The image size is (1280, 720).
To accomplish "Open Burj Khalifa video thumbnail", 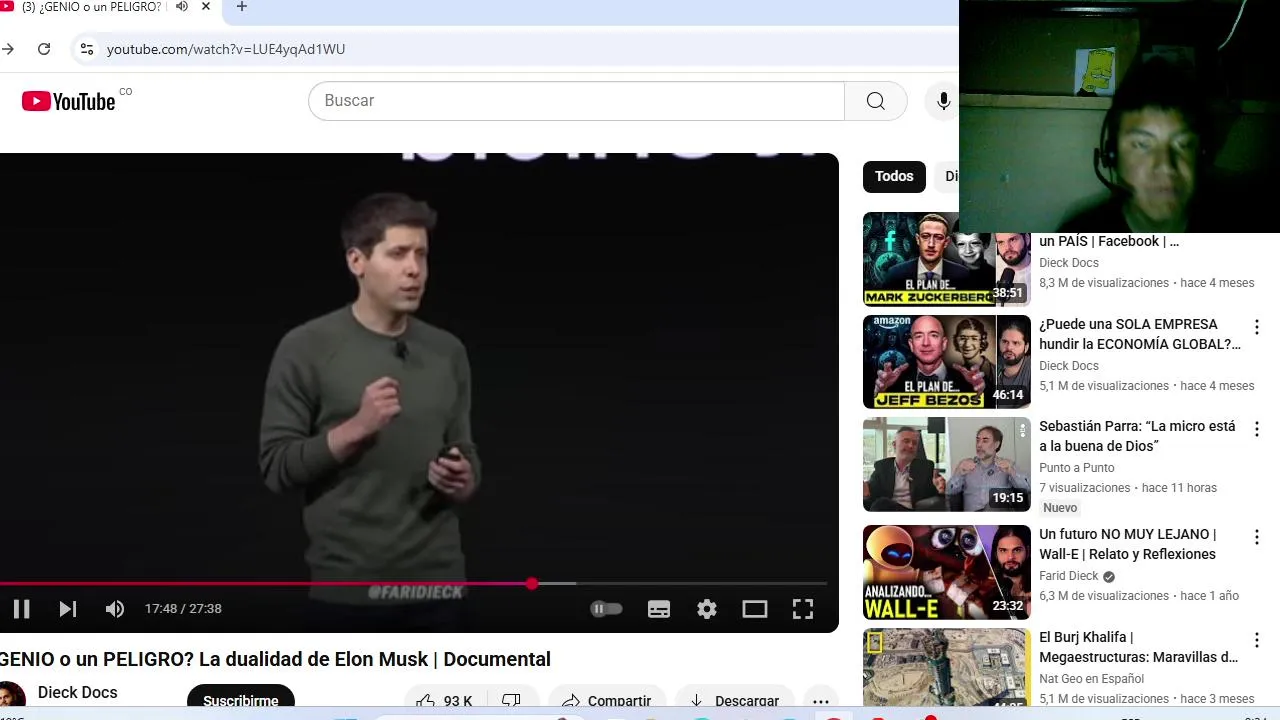I will (946, 667).
